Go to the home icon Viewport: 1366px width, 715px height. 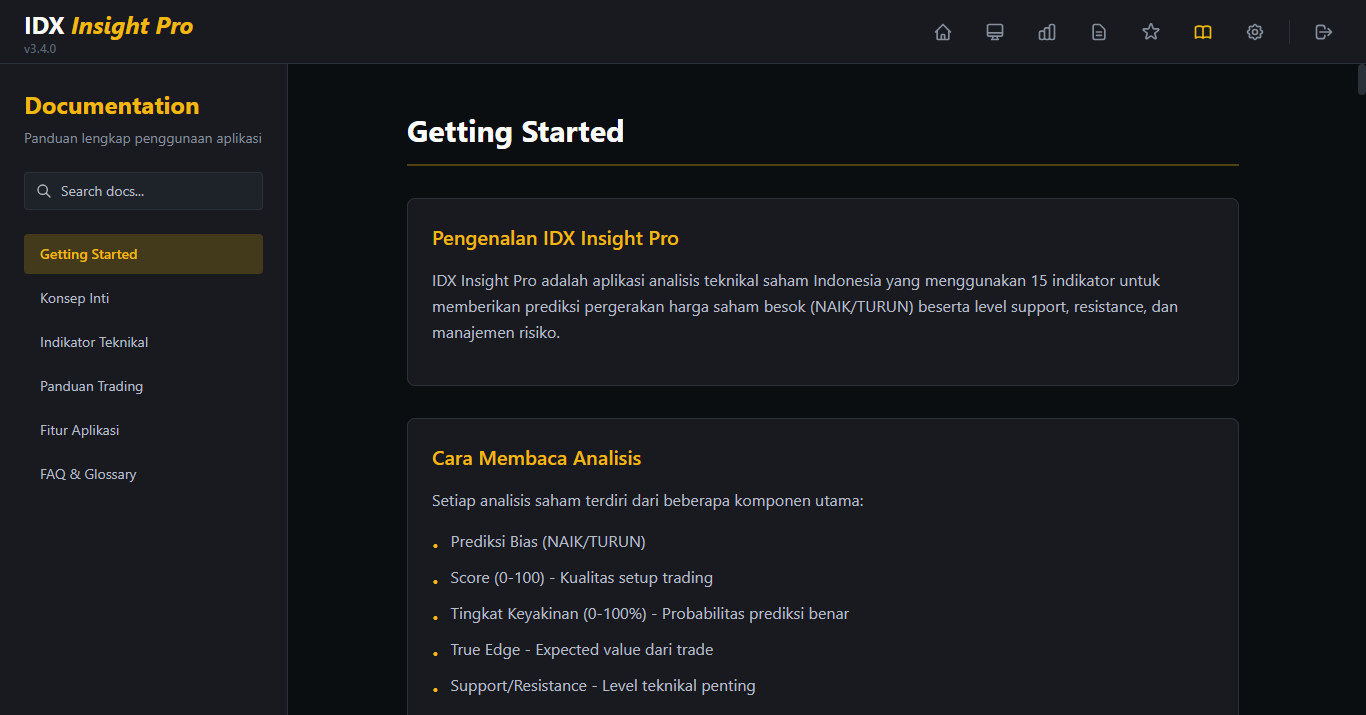click(x=943, y=32)
